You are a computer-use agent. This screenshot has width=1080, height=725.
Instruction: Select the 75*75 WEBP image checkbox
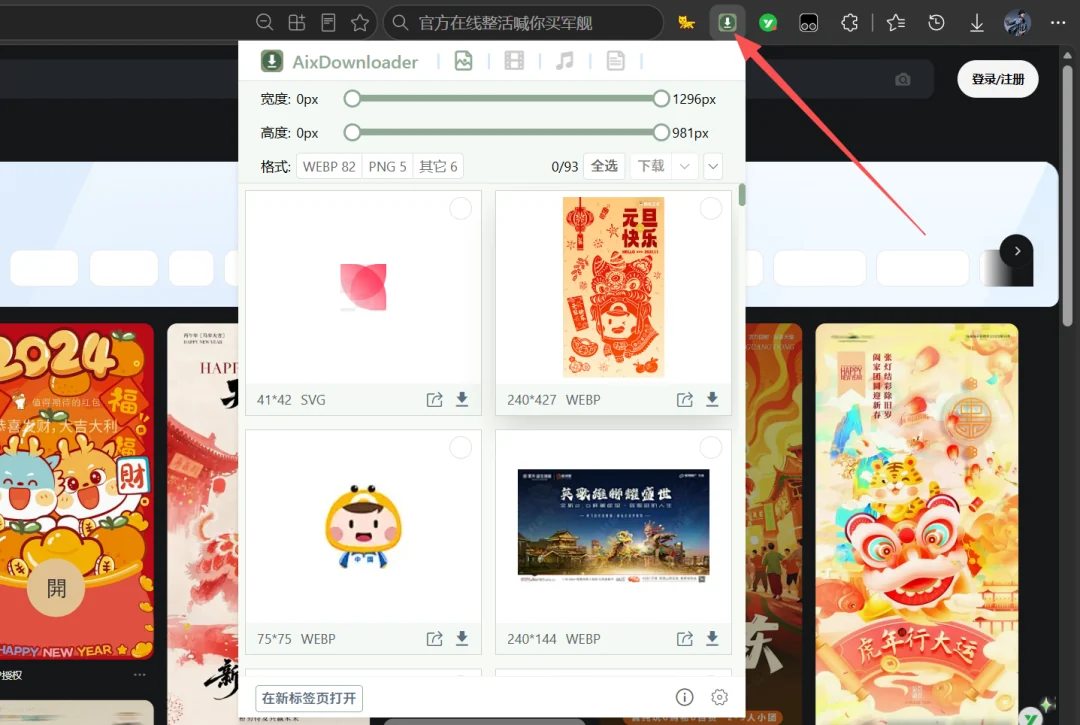461,448
